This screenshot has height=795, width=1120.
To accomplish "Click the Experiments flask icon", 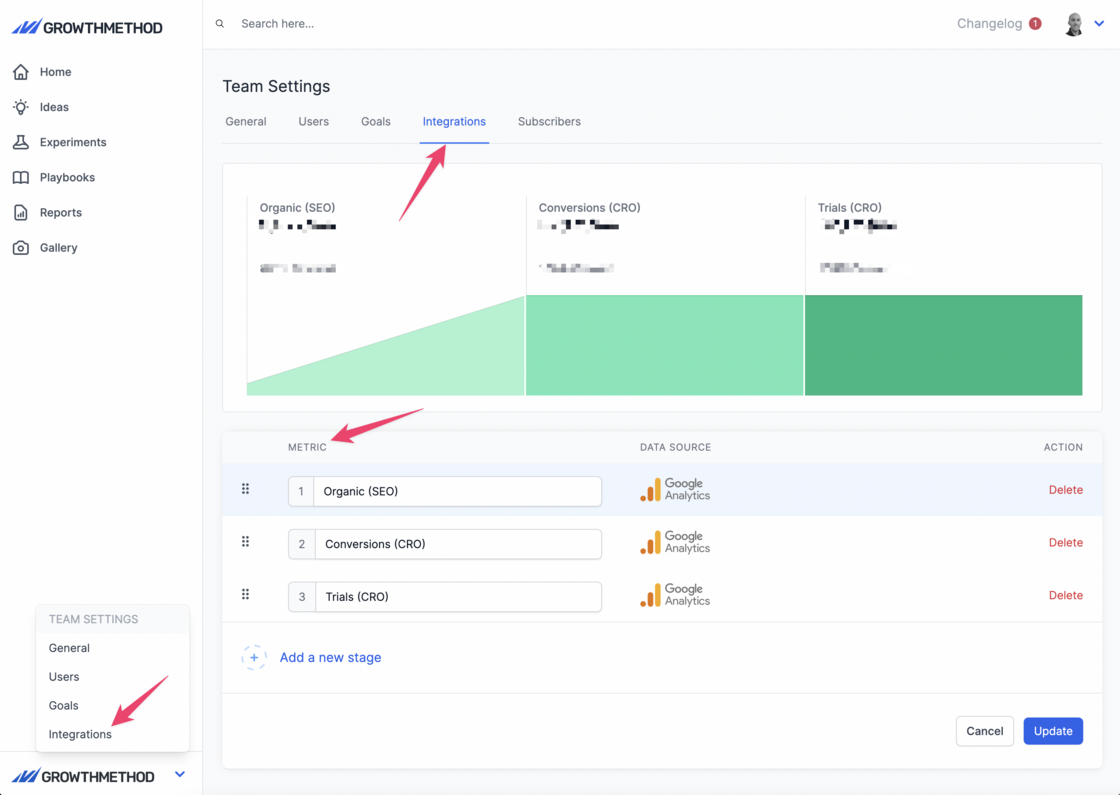I will point(21,141).
